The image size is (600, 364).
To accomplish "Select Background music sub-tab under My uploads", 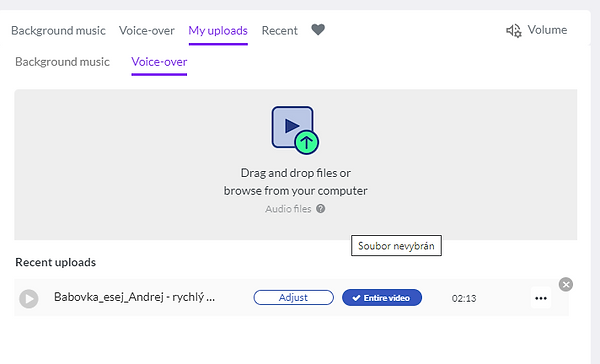I will coord(62,62).
